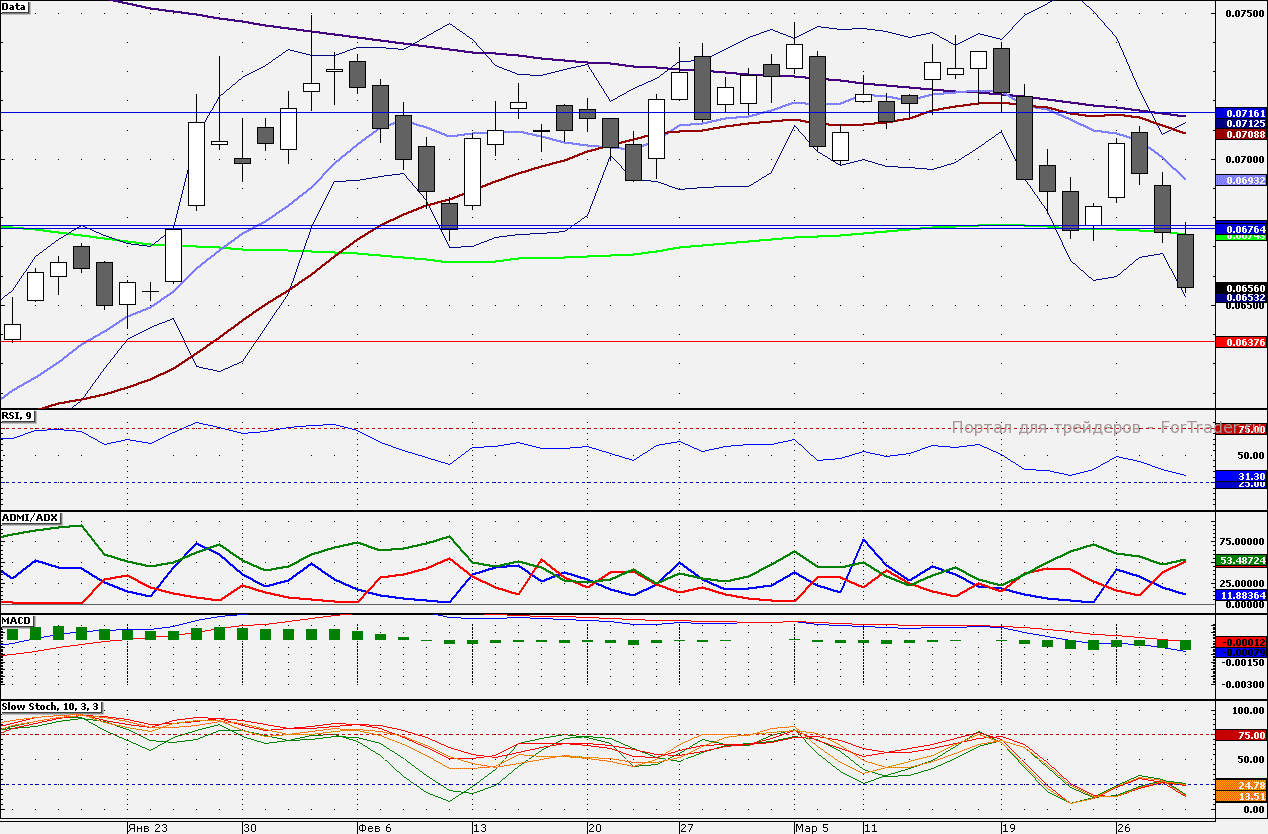The image size is (1268, 834).
Task: Select the light blue 0.06932 price tag
Action: coord(1240,180)
